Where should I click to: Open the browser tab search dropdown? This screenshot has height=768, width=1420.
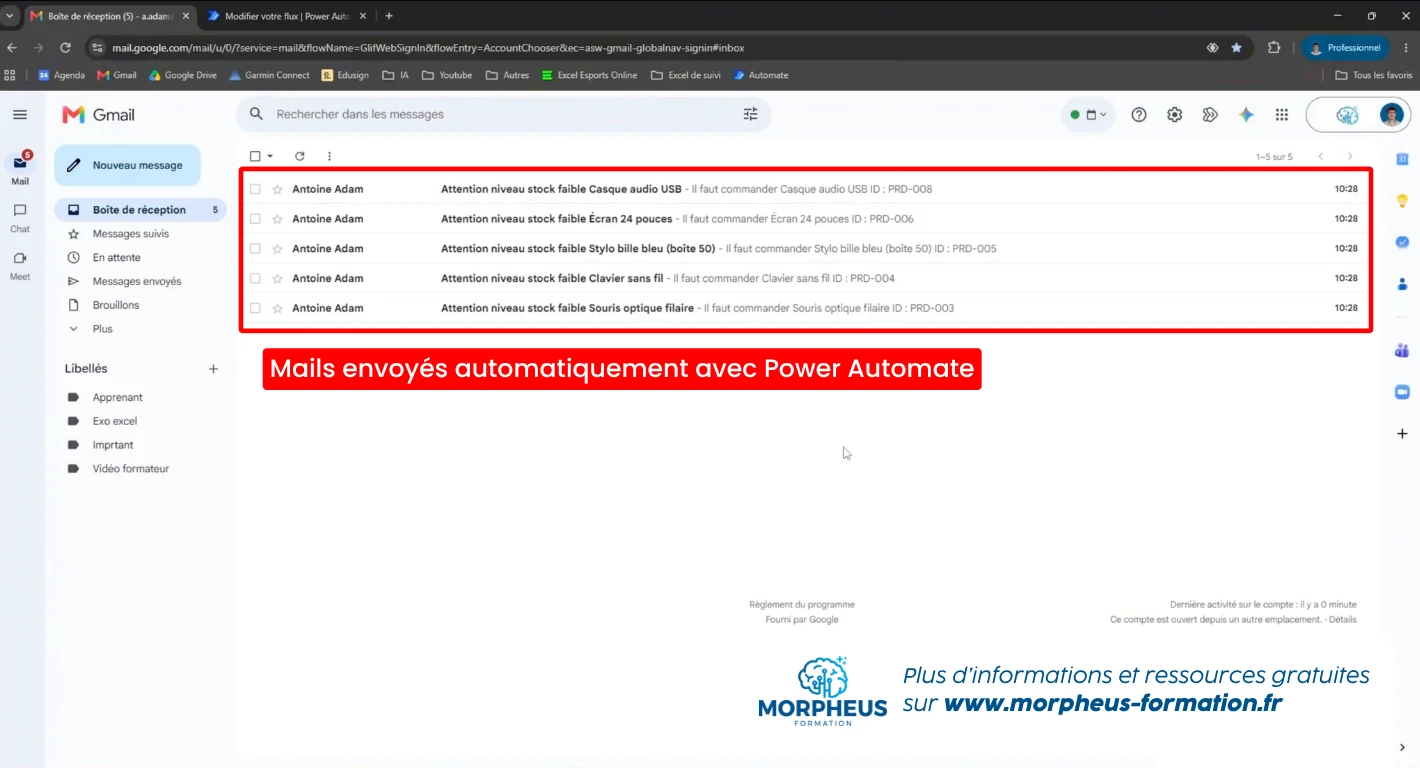[x=10, y=16]
